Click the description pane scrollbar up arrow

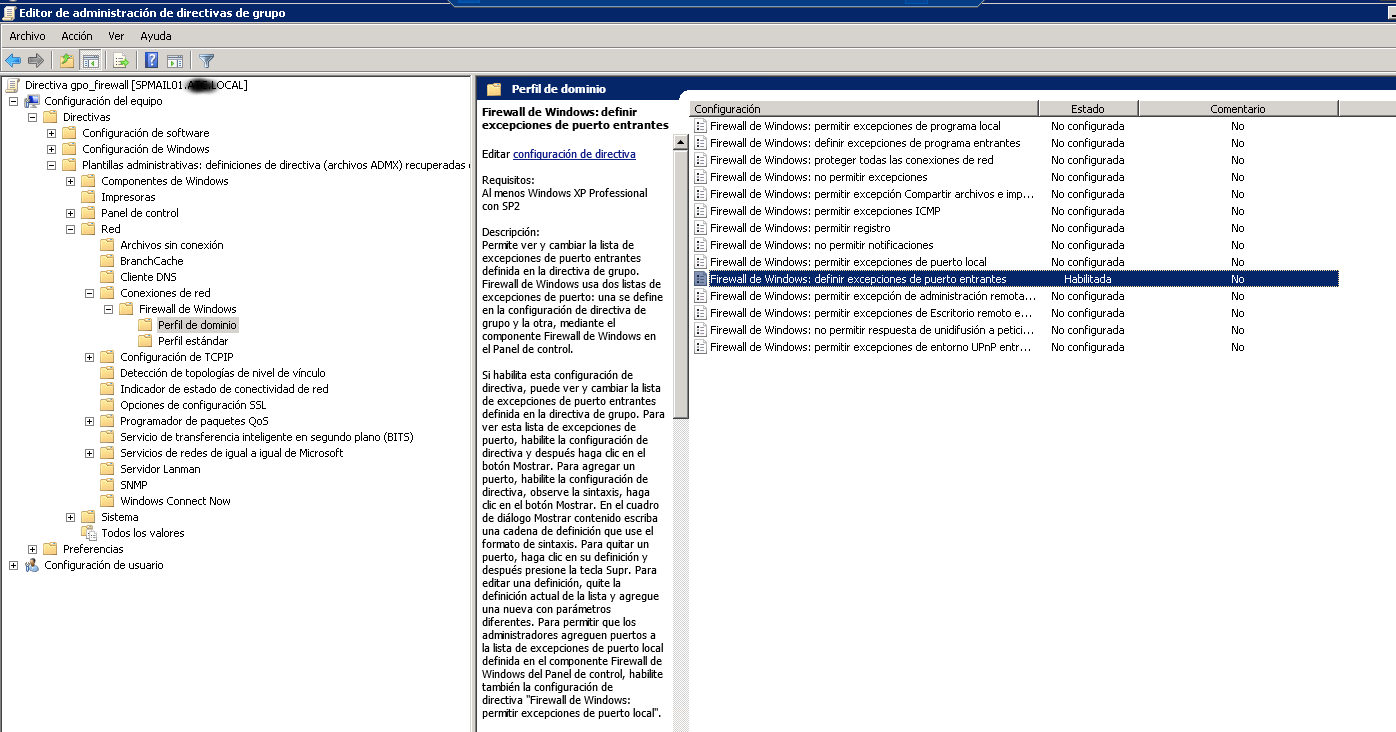coord(680,143)
